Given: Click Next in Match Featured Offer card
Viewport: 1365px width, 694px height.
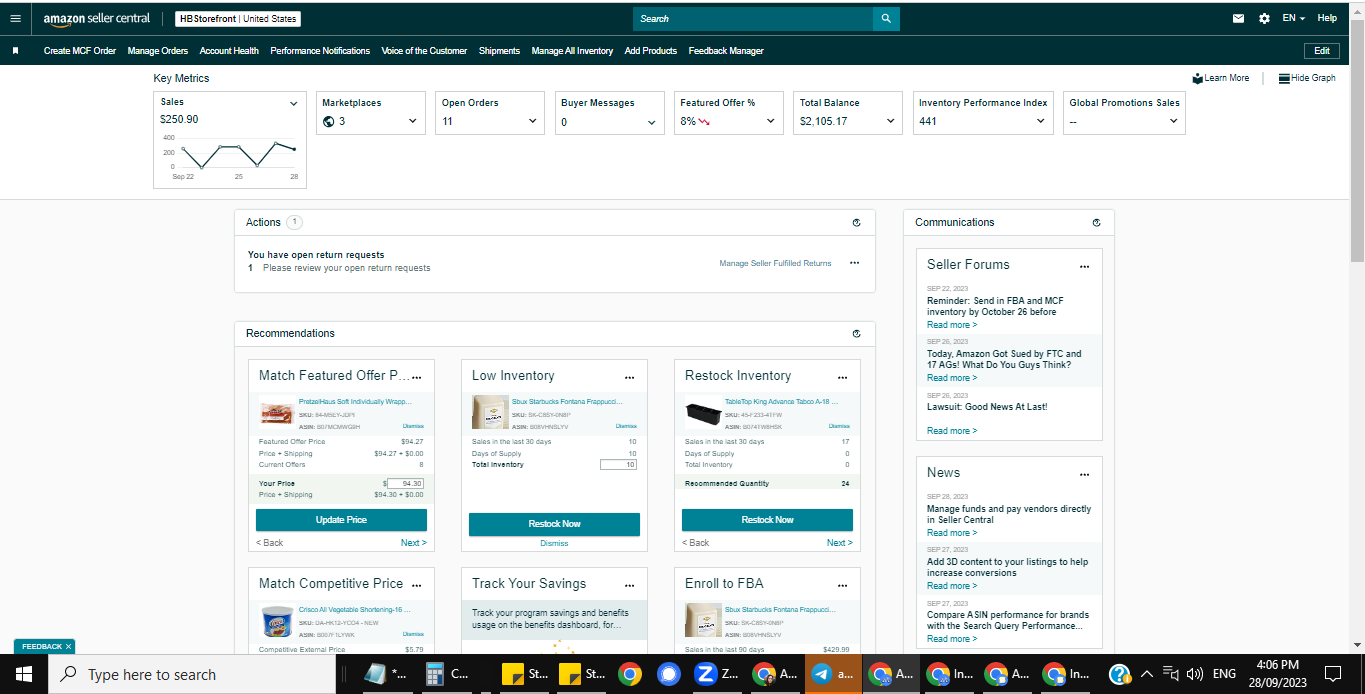Looking at the screenshot, I should [414, 543].
